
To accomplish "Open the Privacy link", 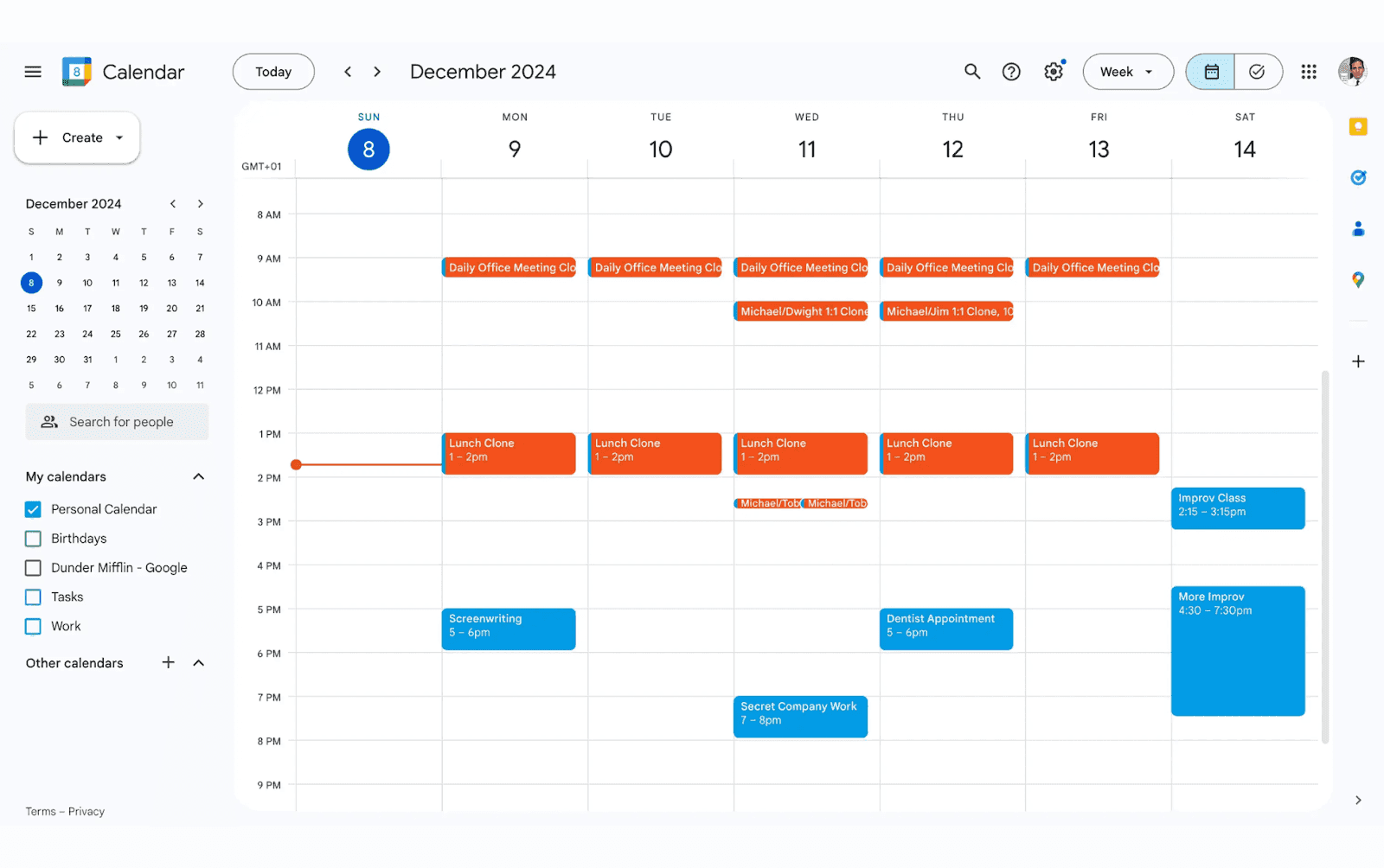I will pos(86,811).
